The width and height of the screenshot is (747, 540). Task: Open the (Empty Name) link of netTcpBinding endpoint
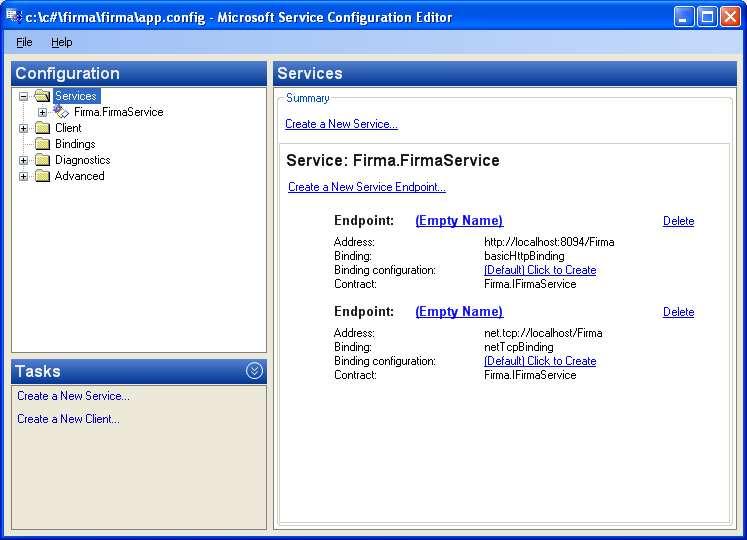click(x=459, y=311)
